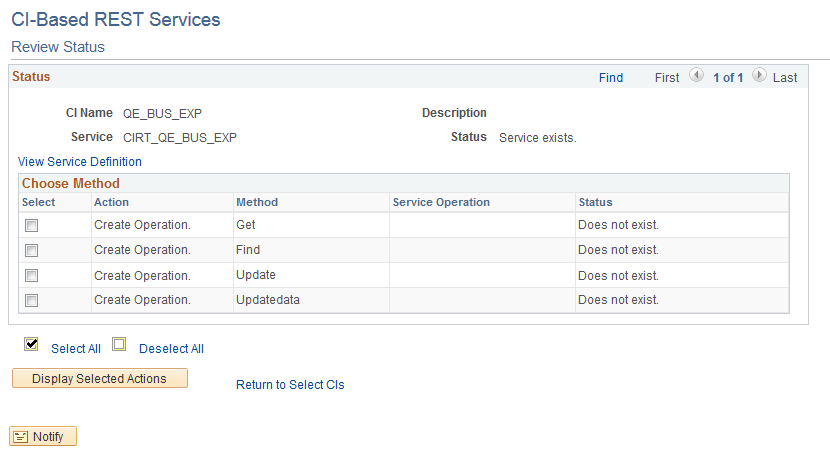Click the Status column header in grid
The image size is (830, 461).
click(596, 202)
